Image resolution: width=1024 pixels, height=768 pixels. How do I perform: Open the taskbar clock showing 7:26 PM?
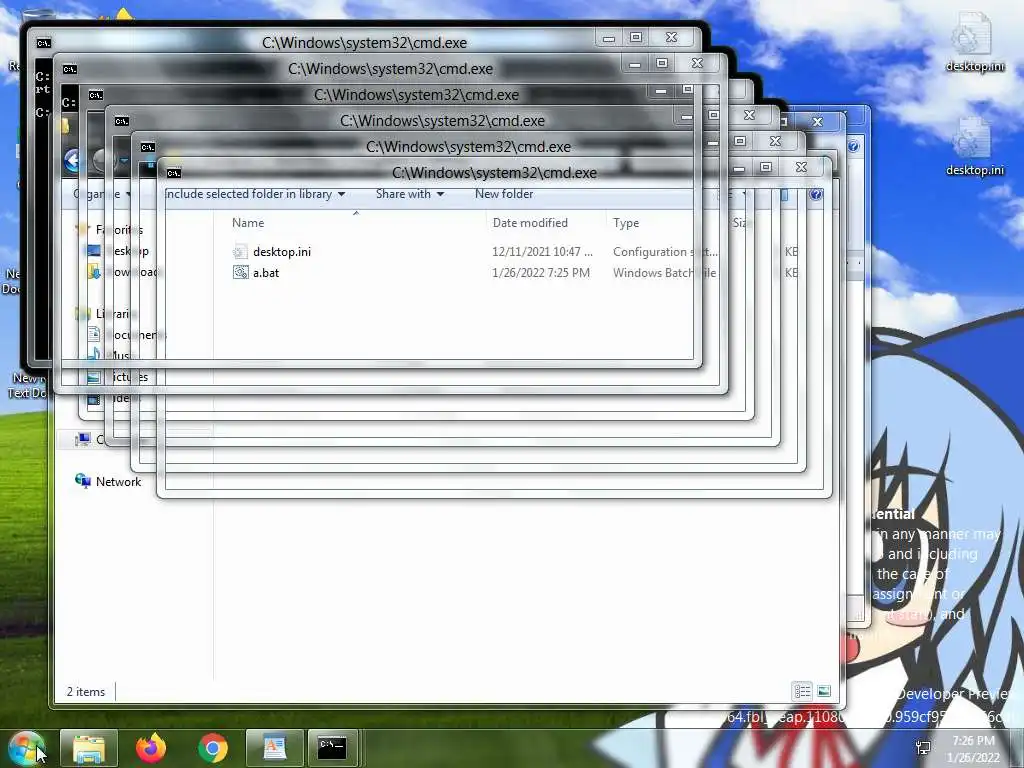974,749
